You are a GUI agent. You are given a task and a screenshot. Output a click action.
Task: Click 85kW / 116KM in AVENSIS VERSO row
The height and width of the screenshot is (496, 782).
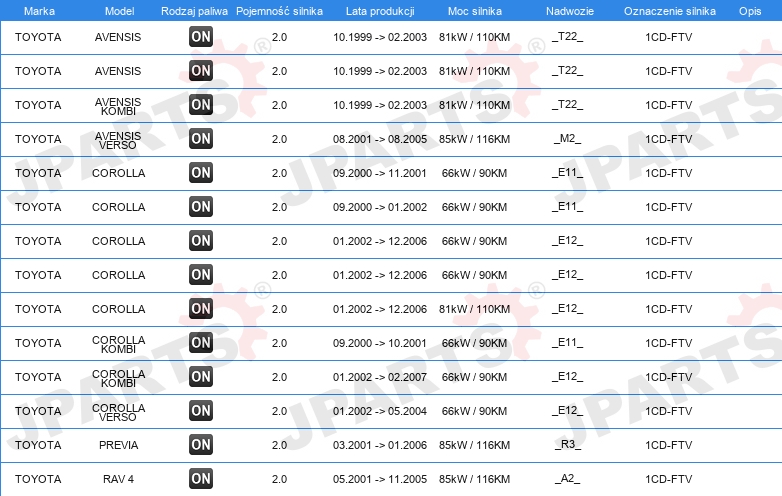[x=474, y=139]
